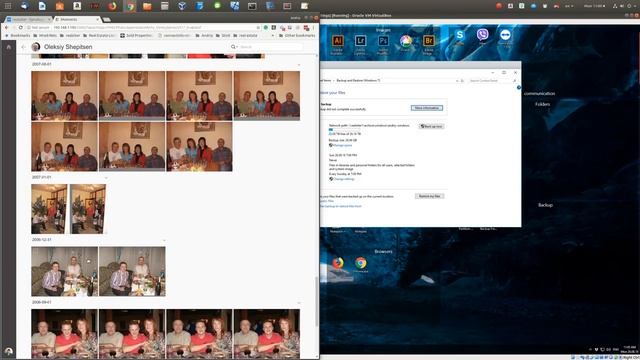Screen dimensions: 640x360
Task: Open the Real Estate bookmarks folder
Action: pos(99,36)
